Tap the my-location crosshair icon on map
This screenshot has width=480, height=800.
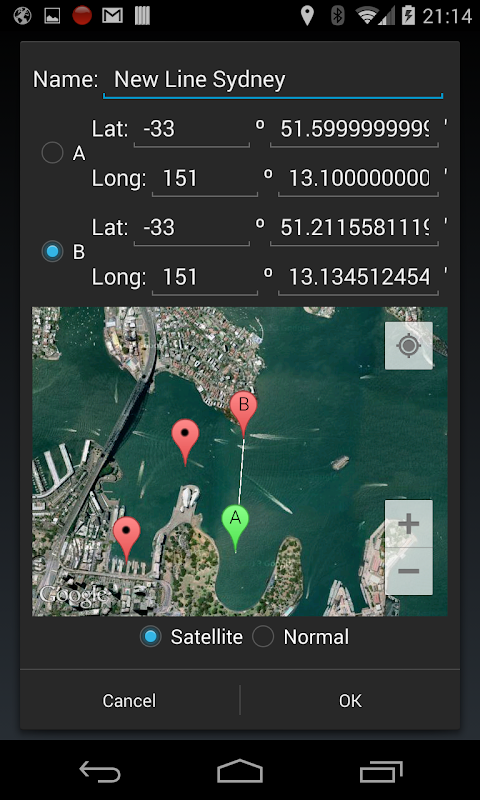(409, 345)
